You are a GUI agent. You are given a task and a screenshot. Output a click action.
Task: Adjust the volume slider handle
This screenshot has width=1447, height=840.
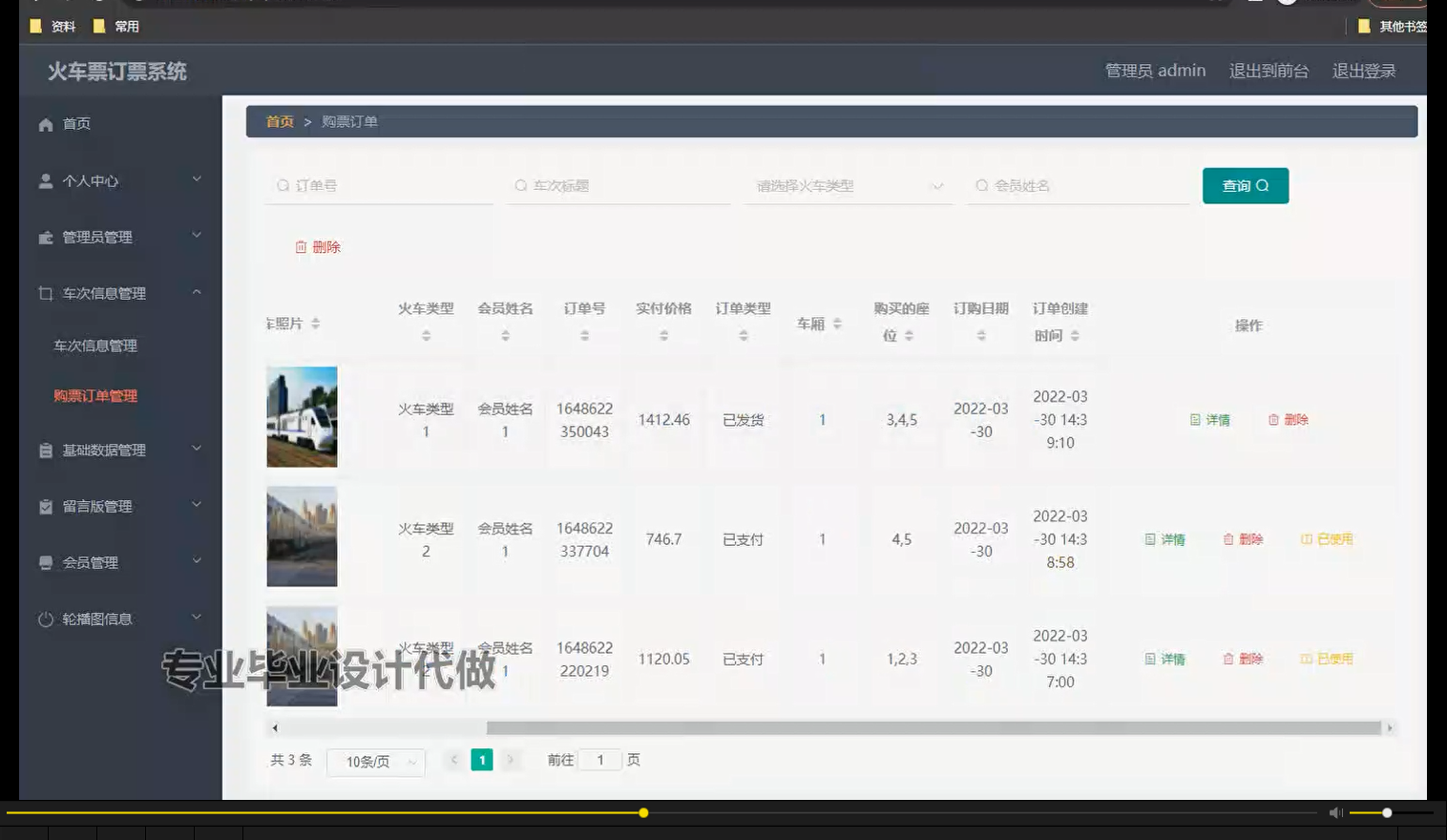1387,813
